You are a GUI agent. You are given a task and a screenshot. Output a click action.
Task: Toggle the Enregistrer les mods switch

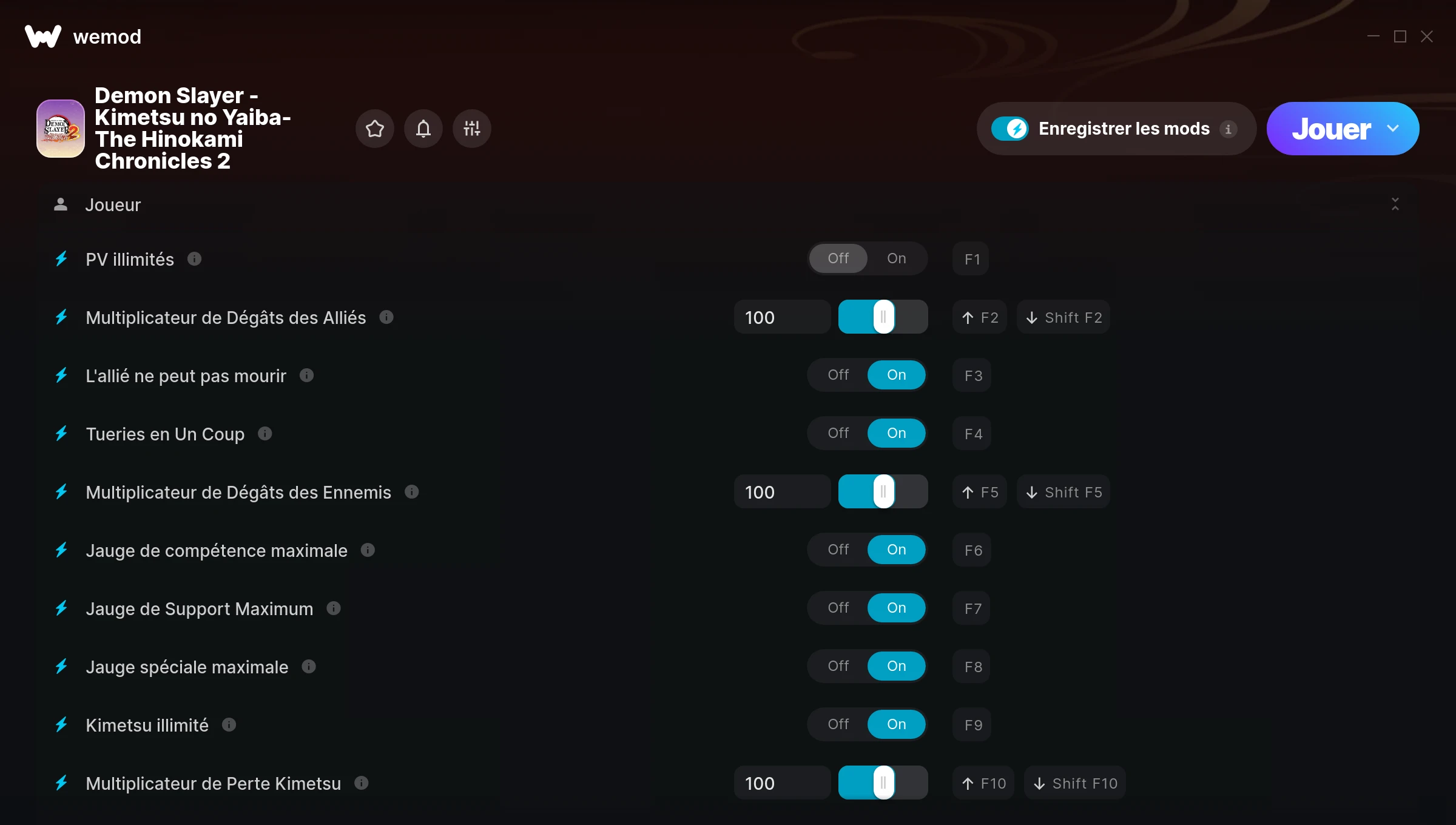(1010, 129)
